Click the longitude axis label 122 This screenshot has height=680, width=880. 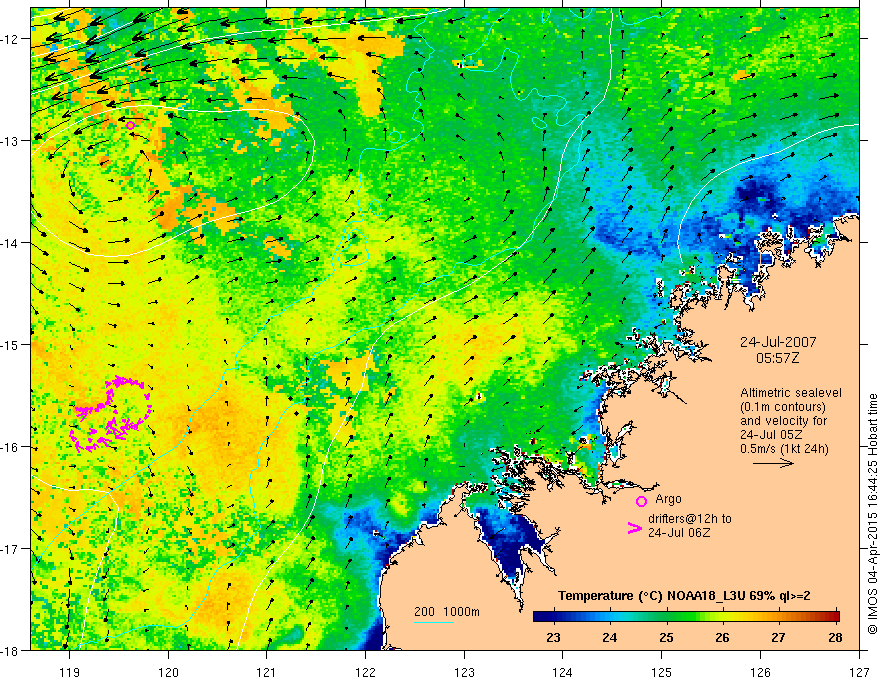[365, 672]
